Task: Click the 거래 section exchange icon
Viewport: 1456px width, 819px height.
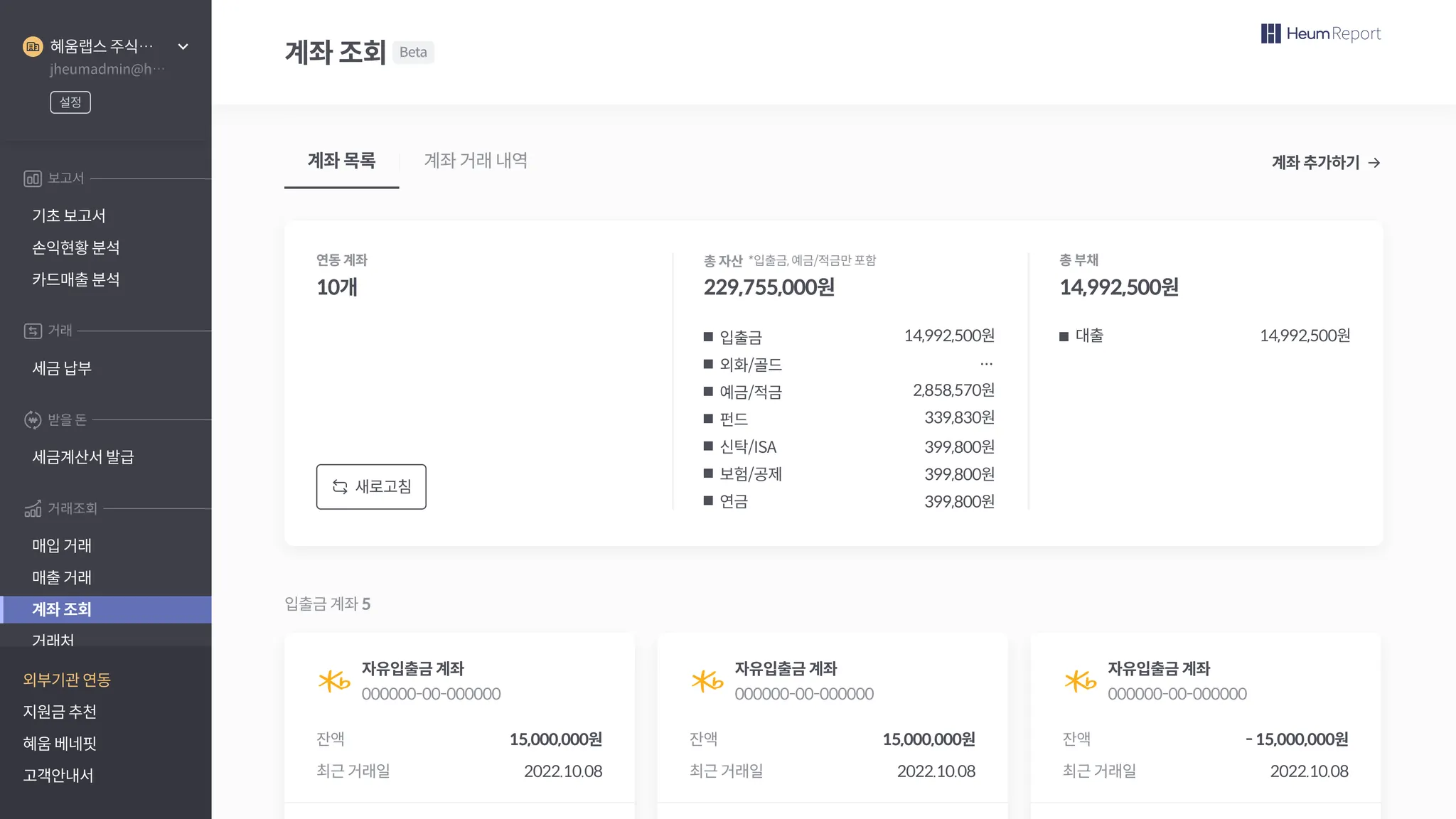Action: [33, 331]
